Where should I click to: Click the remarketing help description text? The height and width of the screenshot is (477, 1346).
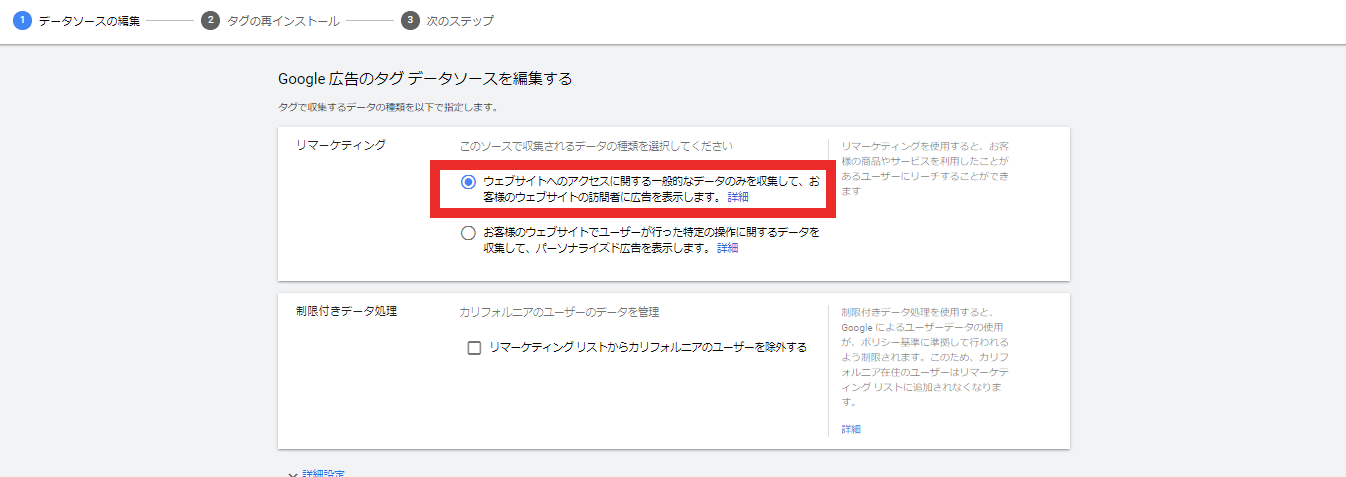(926, 168)
